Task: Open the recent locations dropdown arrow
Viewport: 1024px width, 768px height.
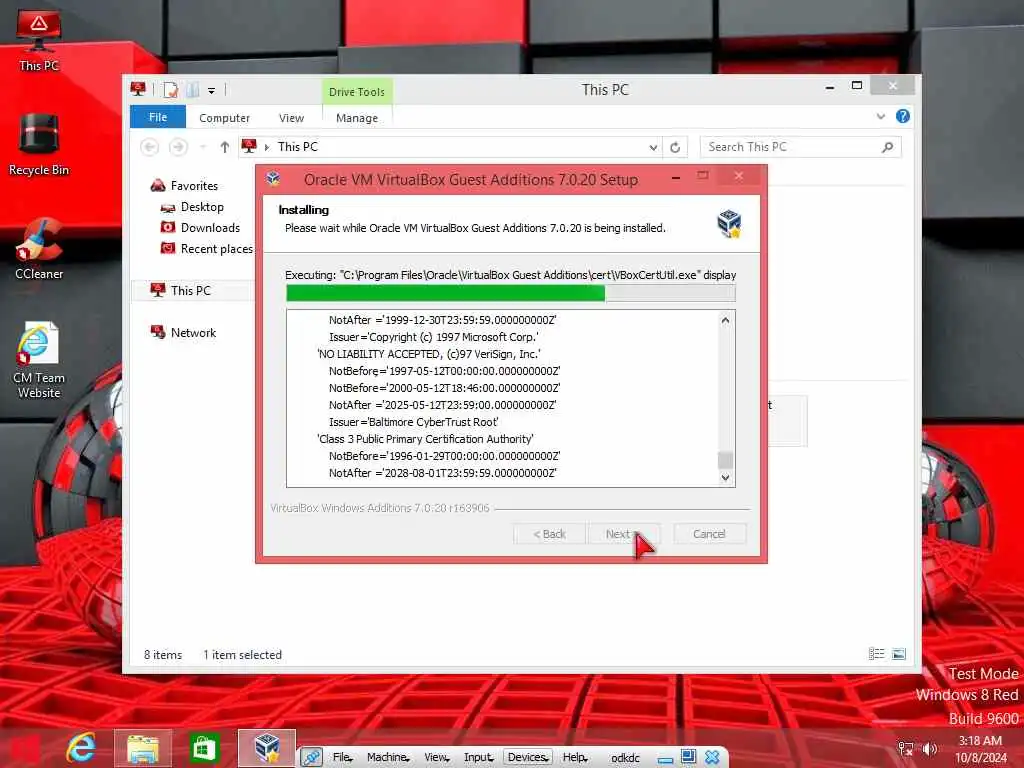Action: coord(203,147)
